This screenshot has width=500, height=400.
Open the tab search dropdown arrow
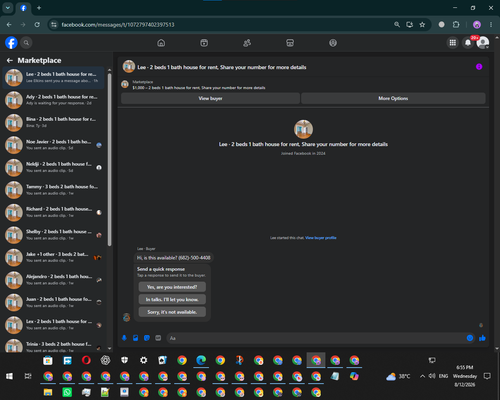(x=8, y=8)
